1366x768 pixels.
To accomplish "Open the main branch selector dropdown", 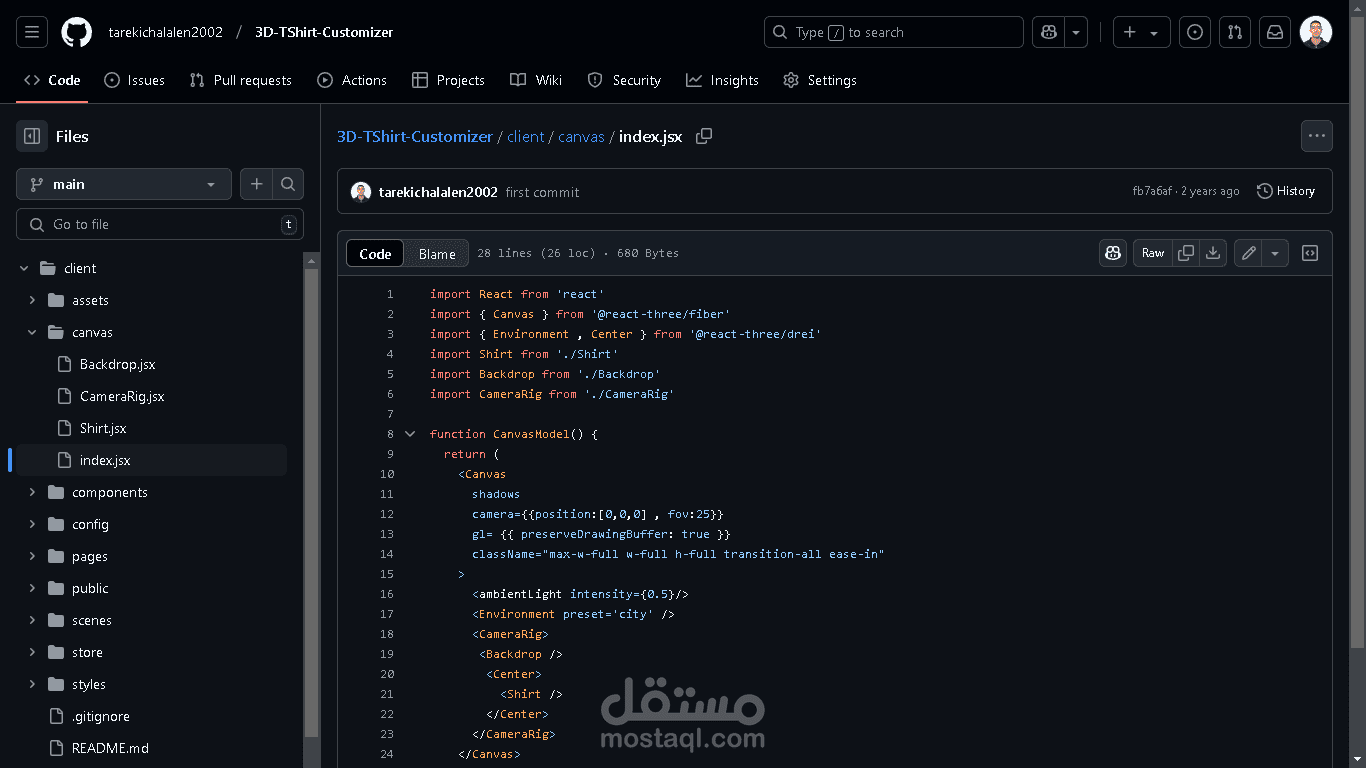I will pyautogui.click(x=124, y=184).
